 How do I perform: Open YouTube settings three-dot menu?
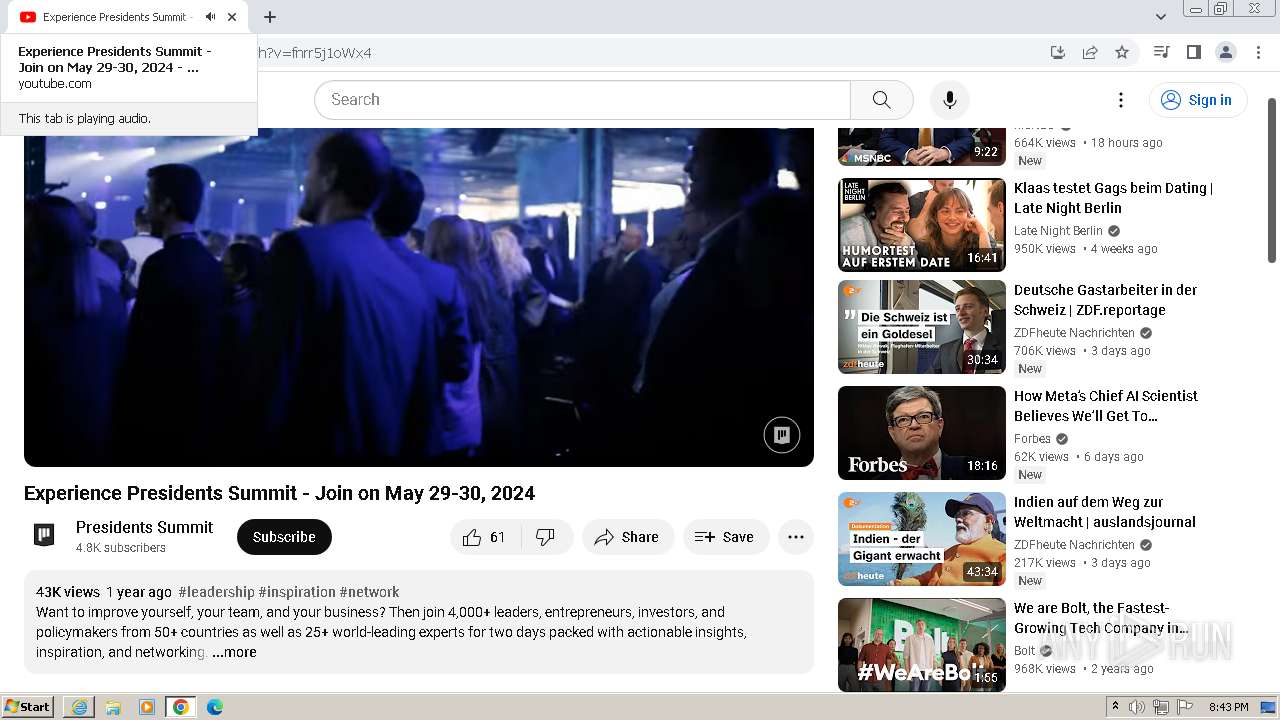point(1121,100)
